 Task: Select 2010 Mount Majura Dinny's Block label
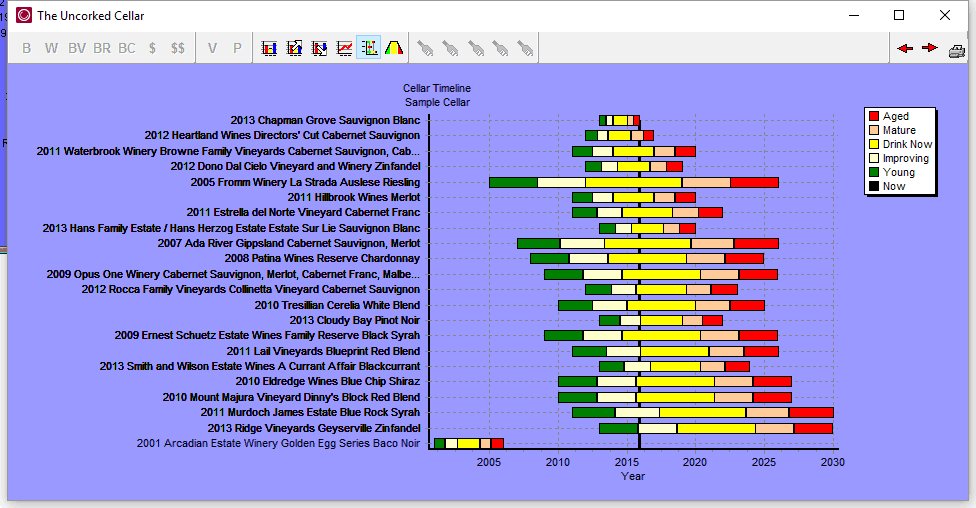point(291,397)
